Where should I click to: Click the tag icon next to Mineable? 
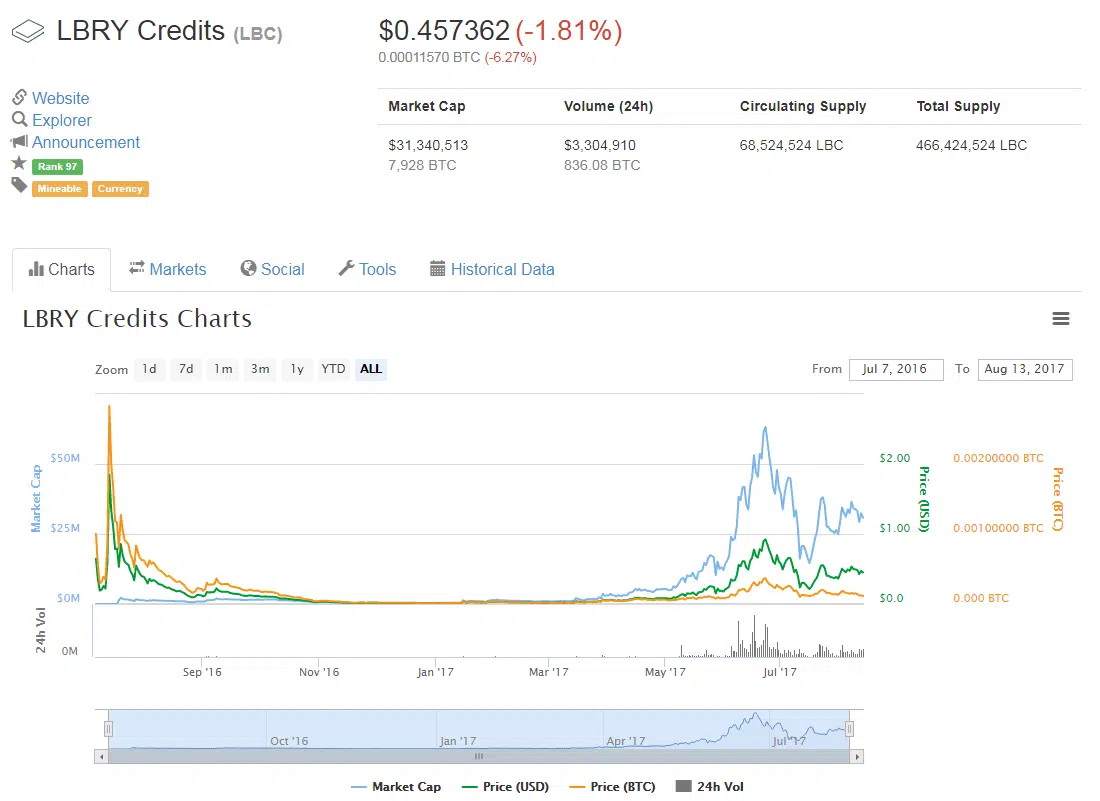pos(19,185)
